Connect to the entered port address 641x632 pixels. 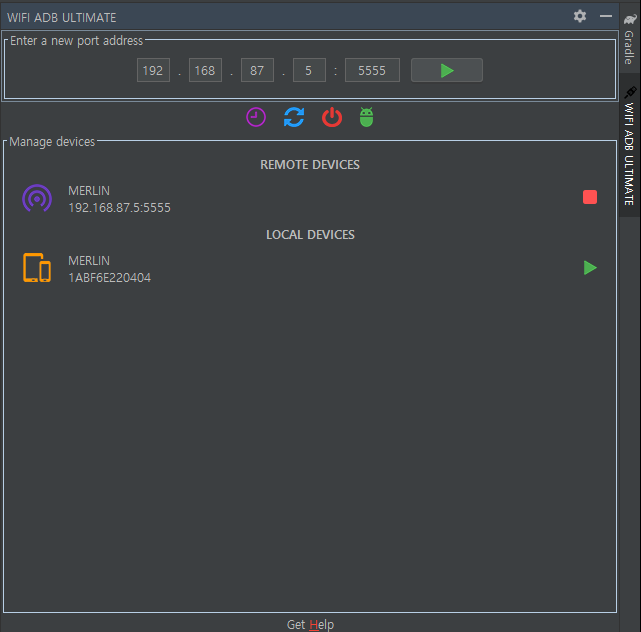447,70
